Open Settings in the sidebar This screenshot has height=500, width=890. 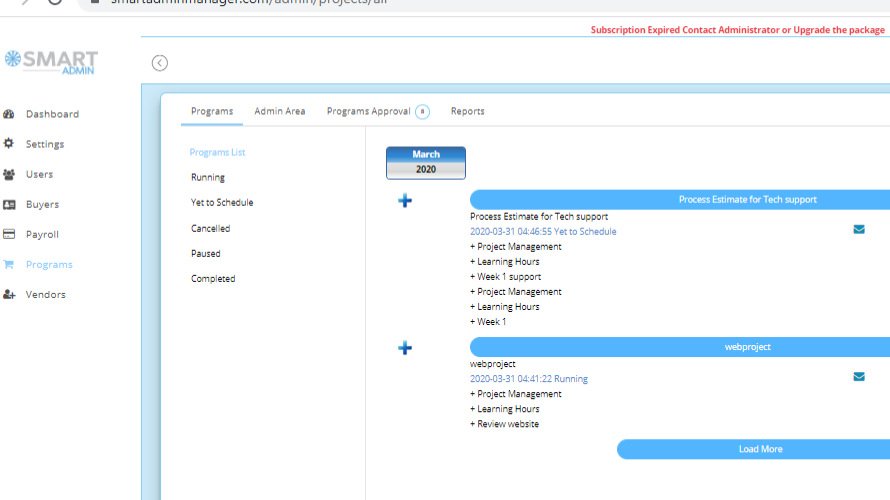pos(45,144)
